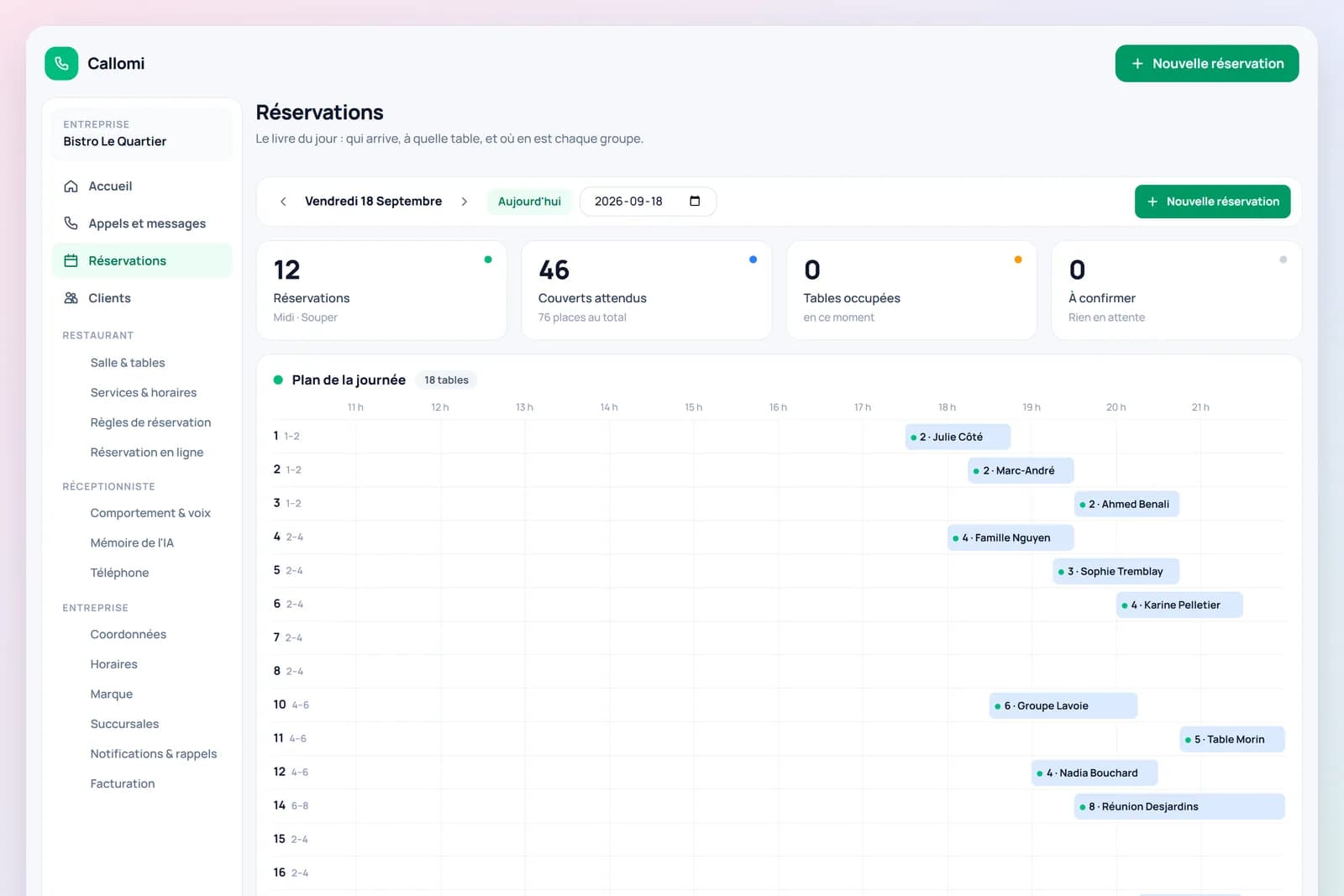1344x896 pixels.
Task: Go to previous day with left chevron
Action: [283, 202]
